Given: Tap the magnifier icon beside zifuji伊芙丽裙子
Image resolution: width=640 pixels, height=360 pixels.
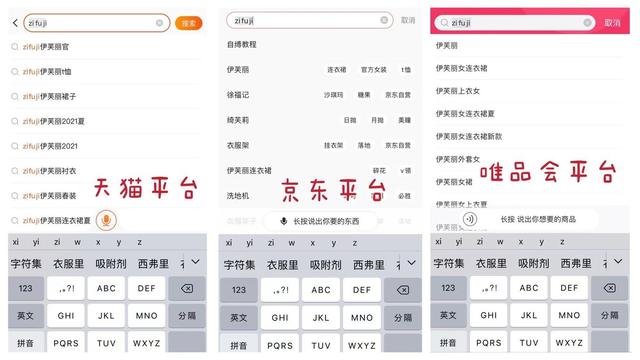Looking at the screenshot, I should point(15,97).
